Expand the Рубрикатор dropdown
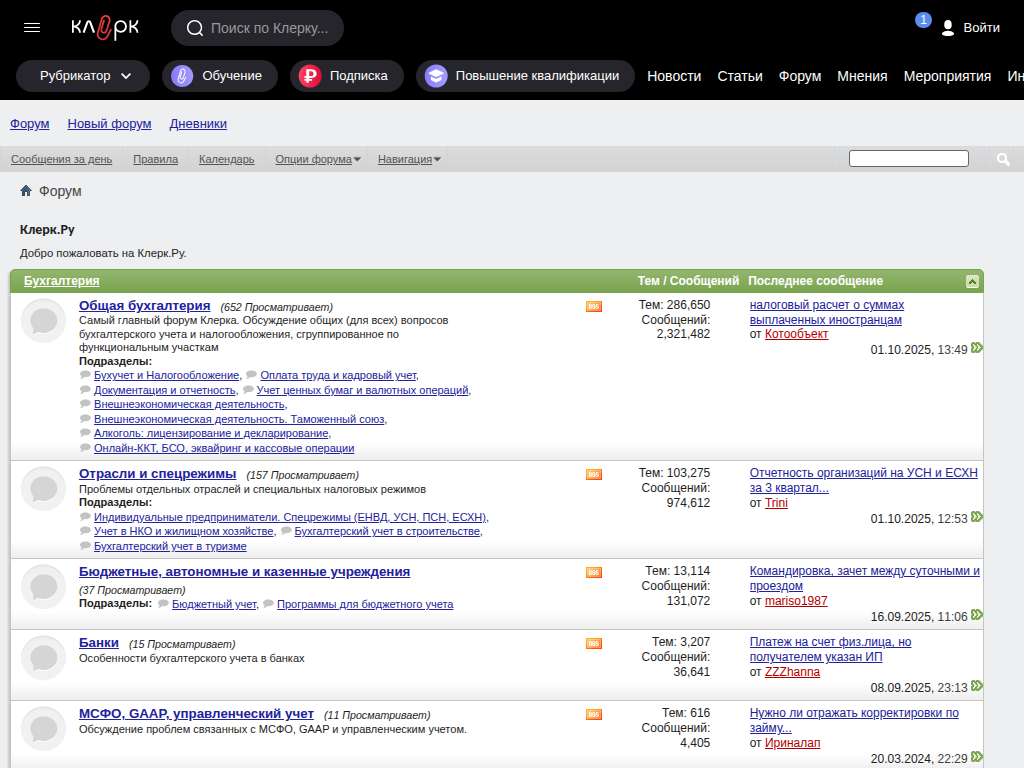1024x768 pixels. [x=84, y=76]
